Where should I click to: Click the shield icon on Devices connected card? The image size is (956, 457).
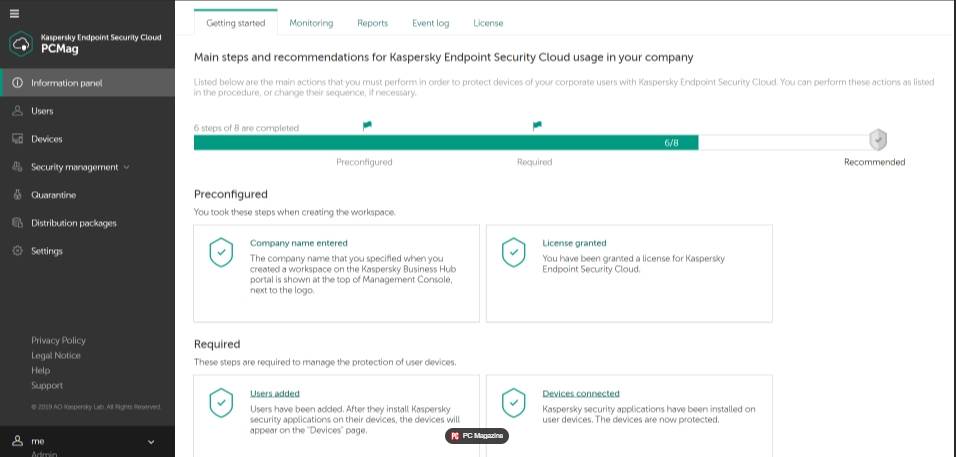coord(513,403)
